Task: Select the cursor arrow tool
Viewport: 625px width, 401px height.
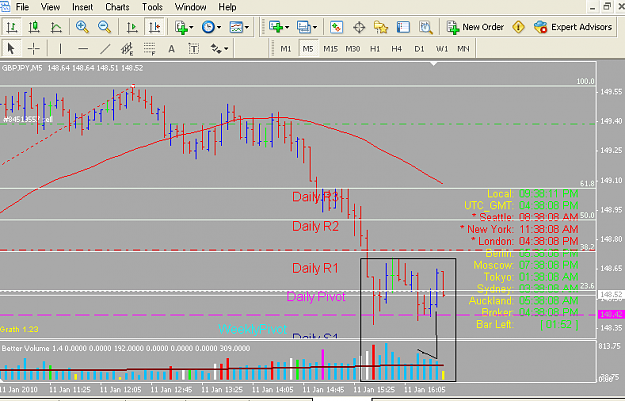Action: coord(11,49)
